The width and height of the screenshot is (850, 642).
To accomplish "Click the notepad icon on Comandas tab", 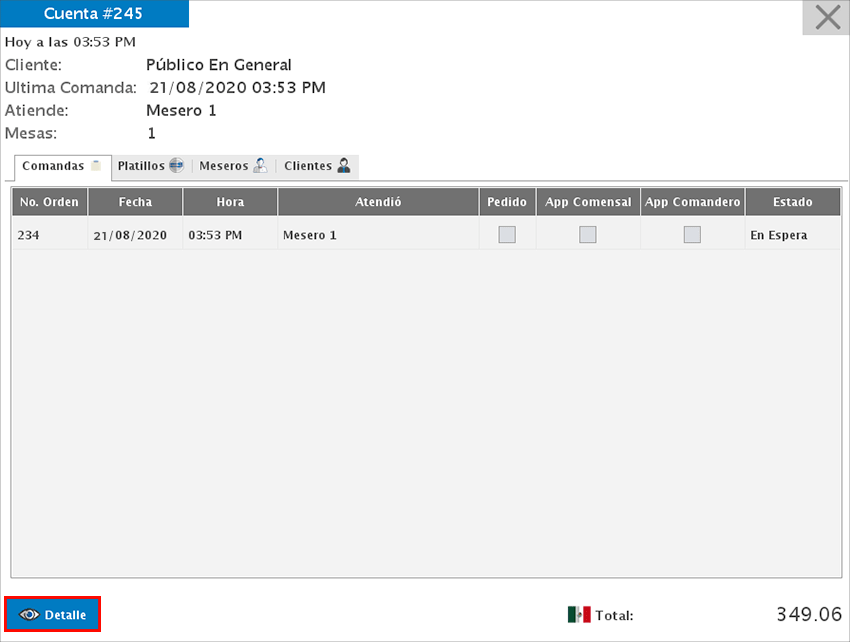I will click(x=96, y=166).
